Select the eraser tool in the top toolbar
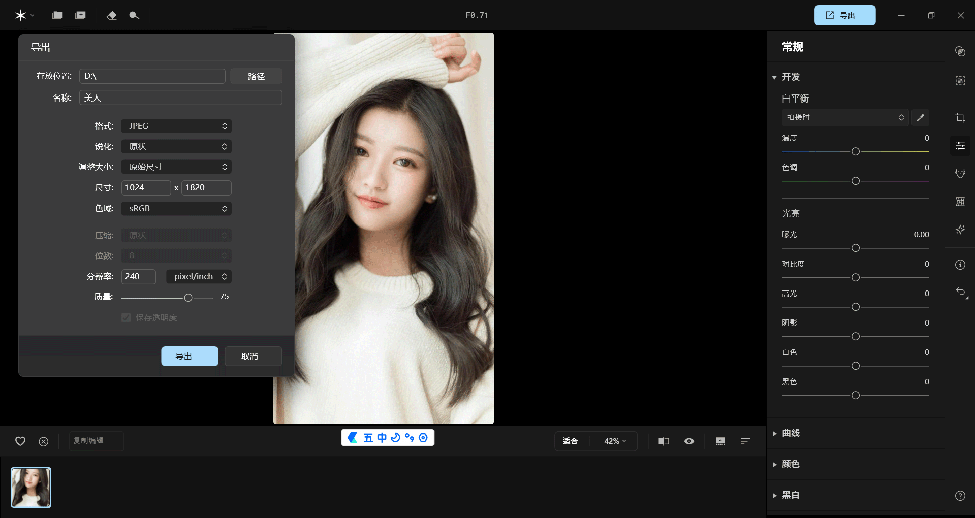This screenshot has width=975, height=518. [x=112, y=16]
